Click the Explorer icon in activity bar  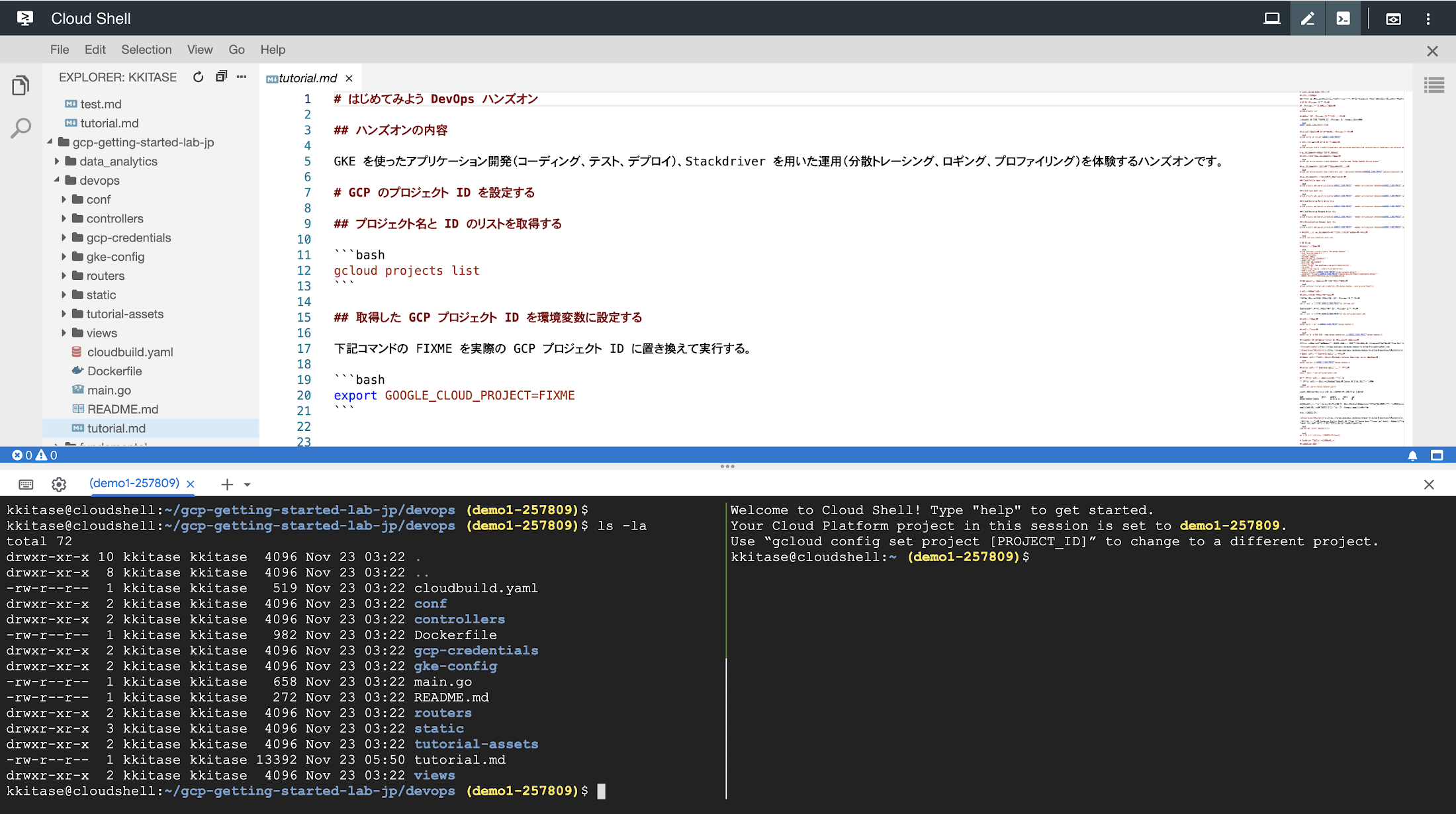coord(22,85)
